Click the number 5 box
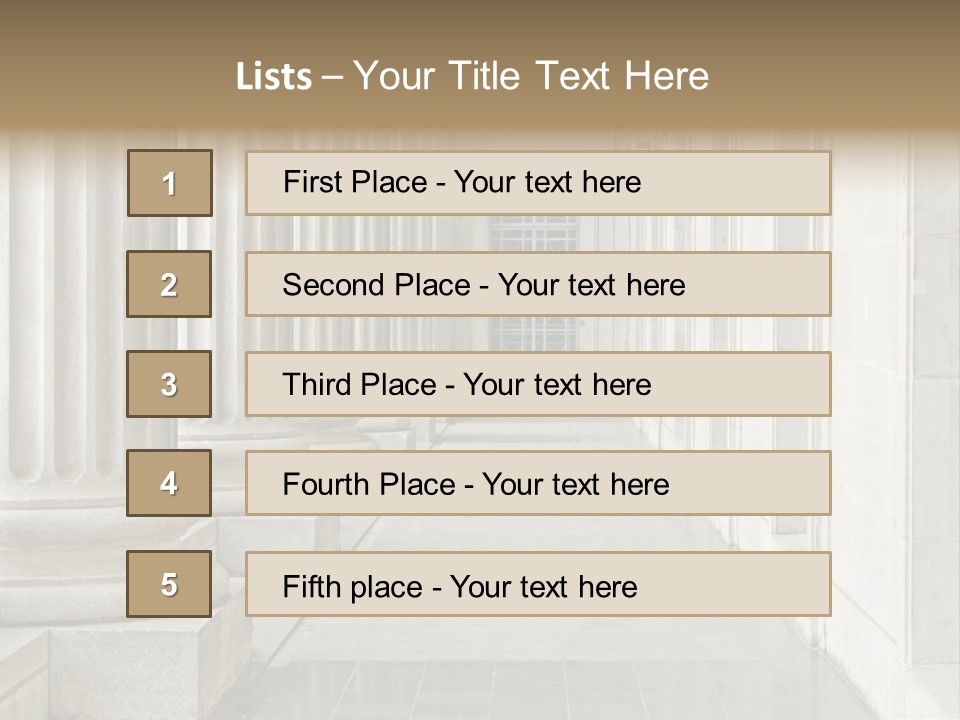This screenshot has height=720, width=960. (x=169, y=584)
